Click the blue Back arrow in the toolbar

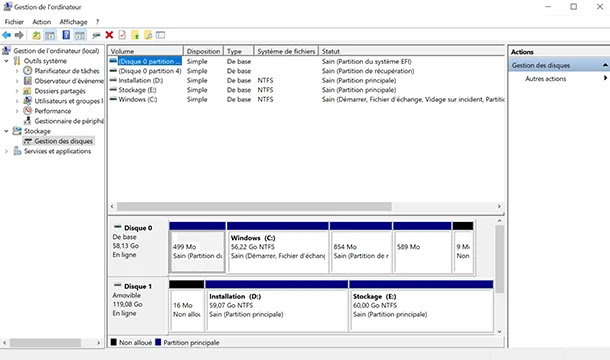(7, 35)
